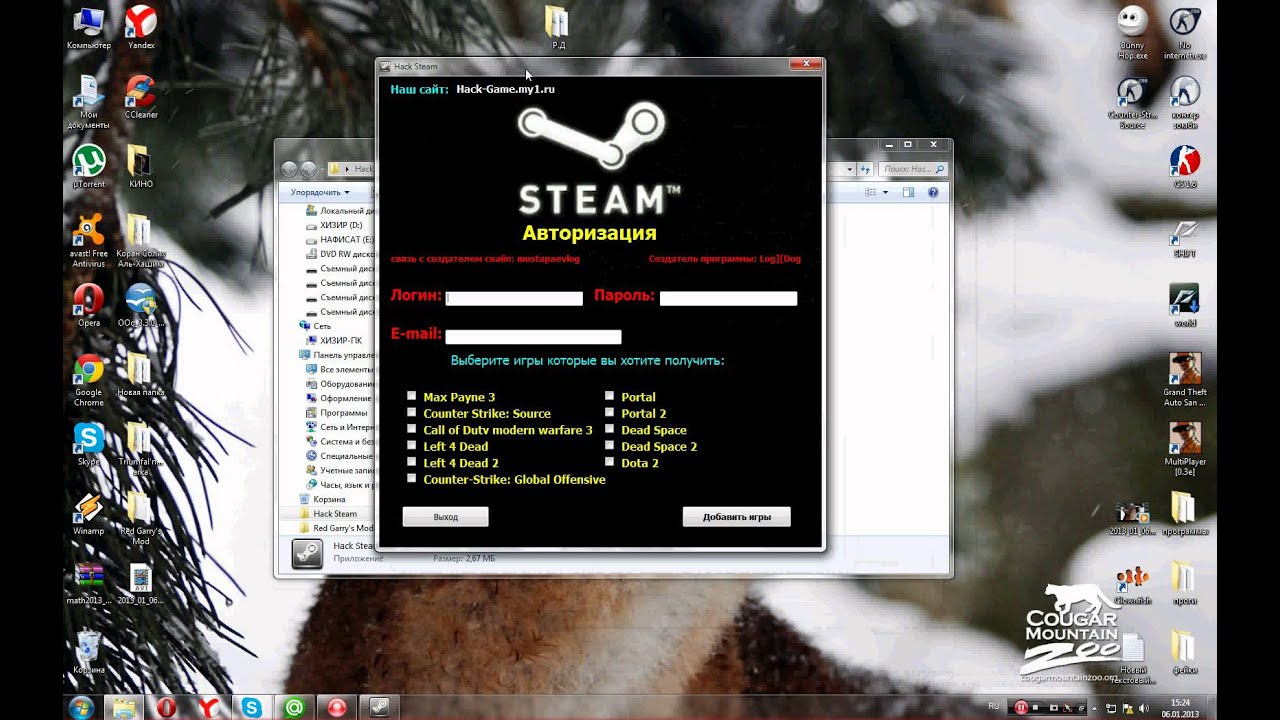Open Windows Explorer from the taskbar

point(124,707)
